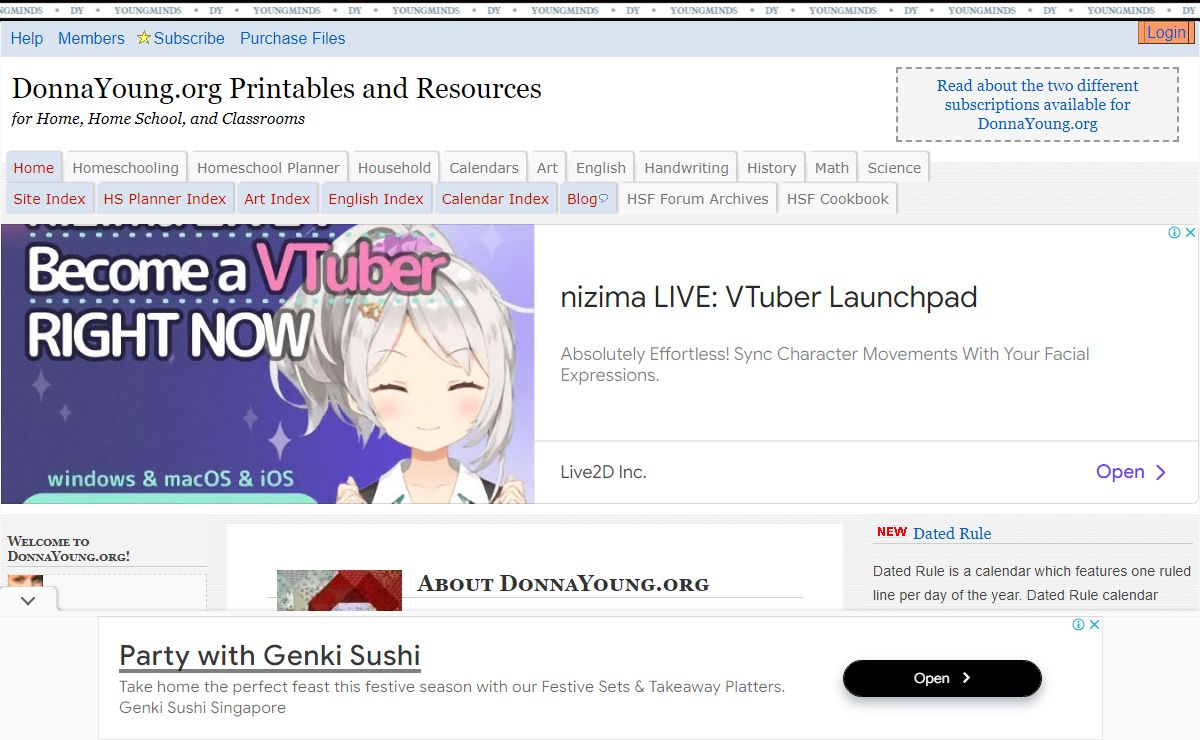Select the Handwriting tab

click(x=687, y=168)
